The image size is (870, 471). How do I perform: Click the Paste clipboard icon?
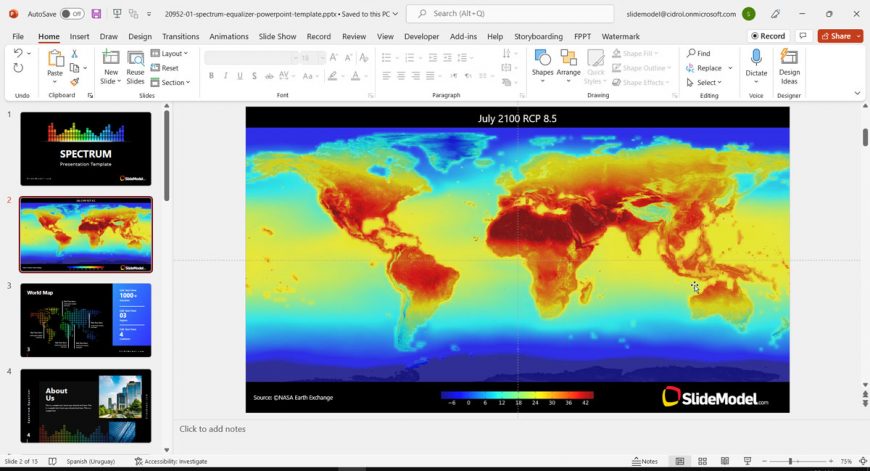[x=55, y=58]
